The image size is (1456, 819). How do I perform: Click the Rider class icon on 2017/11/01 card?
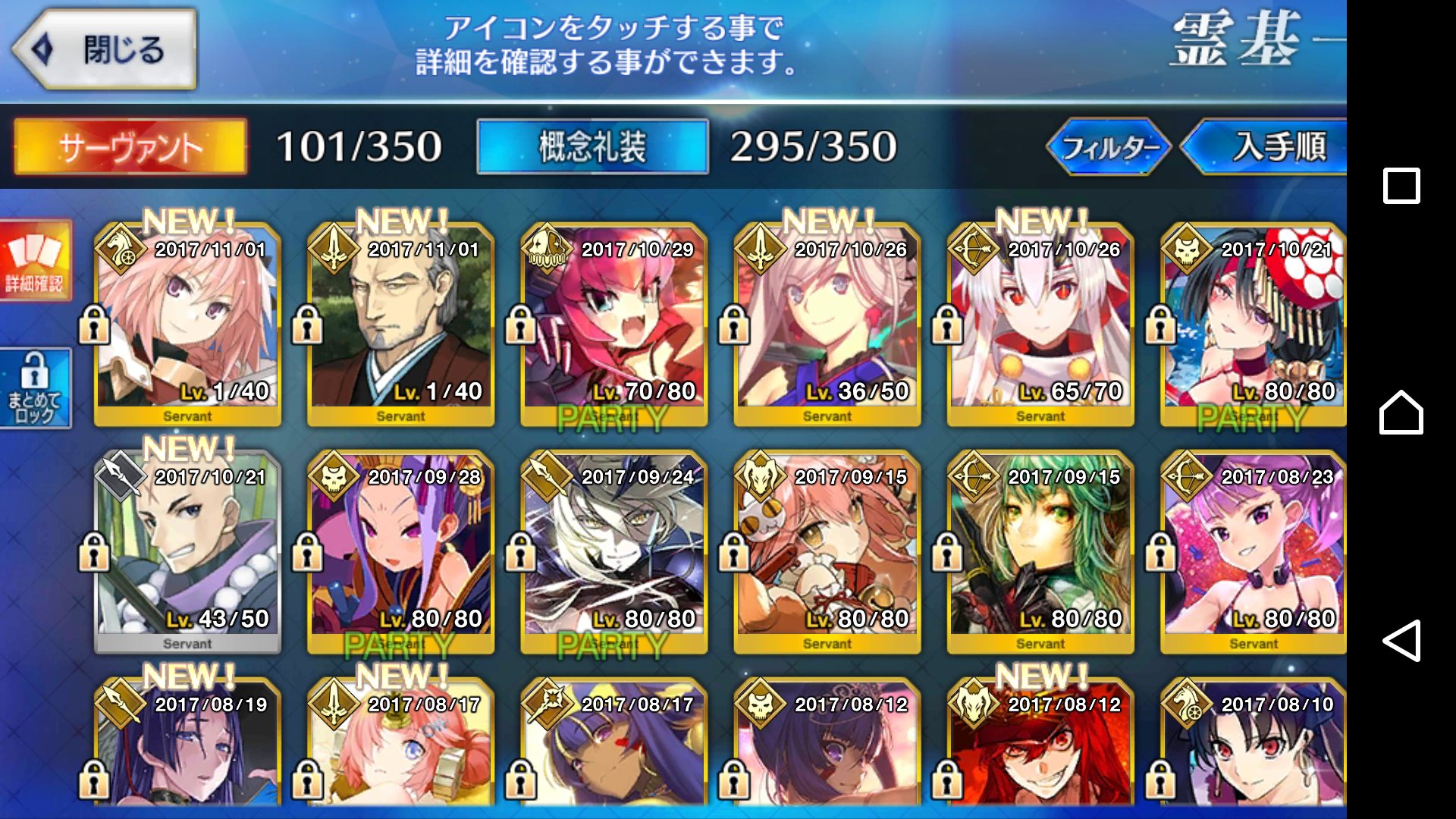[121, 248]
